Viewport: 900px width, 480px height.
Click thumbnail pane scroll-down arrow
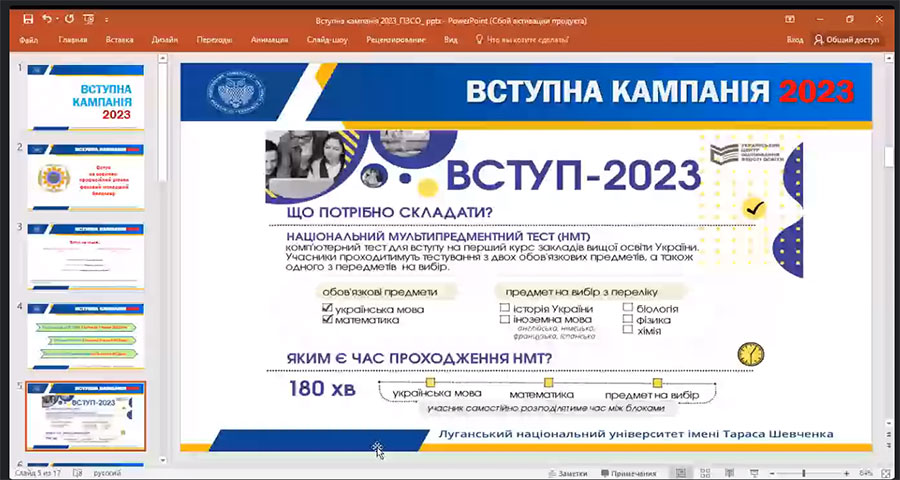[162, 460]
